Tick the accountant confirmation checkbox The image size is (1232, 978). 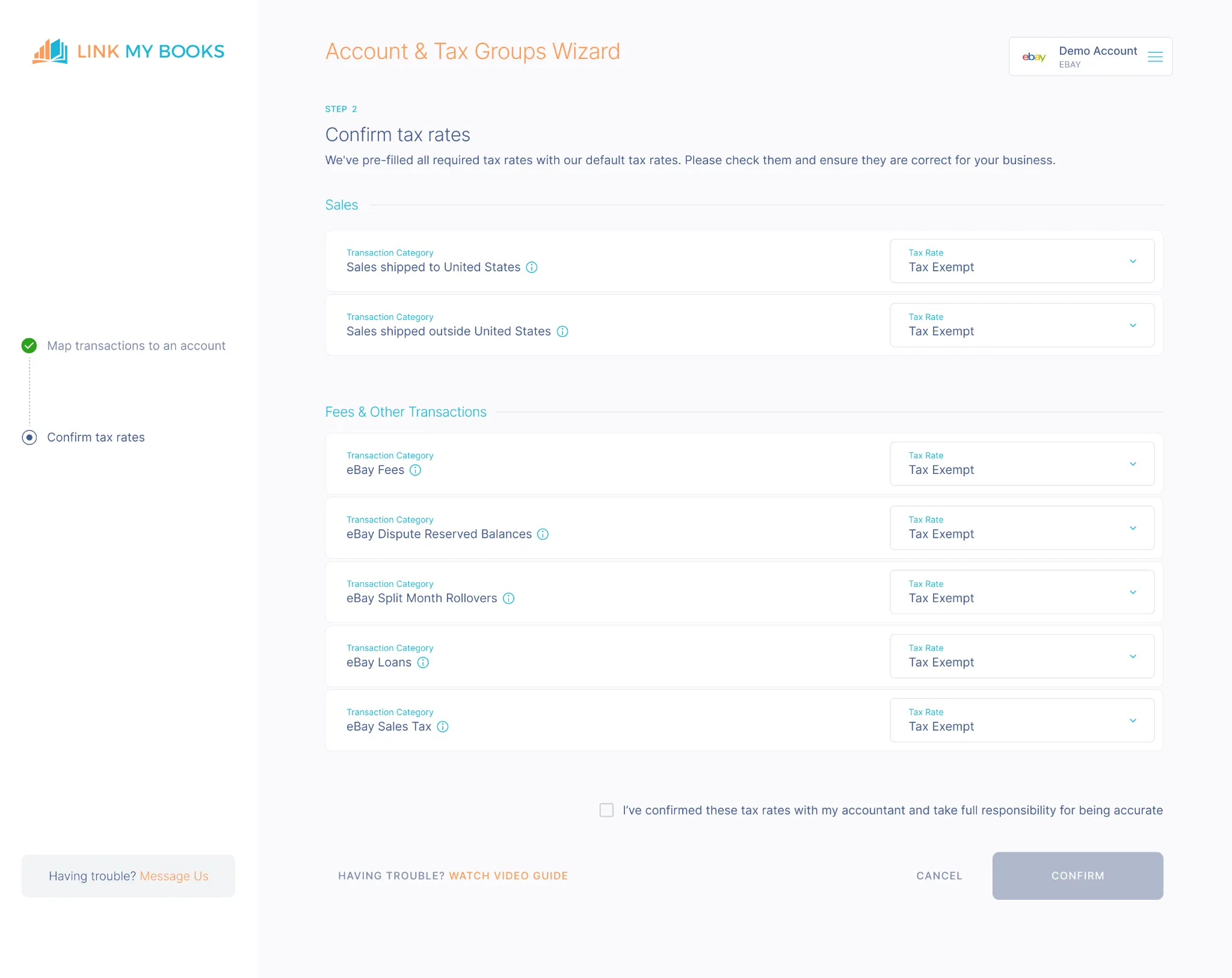coord(606,810)
